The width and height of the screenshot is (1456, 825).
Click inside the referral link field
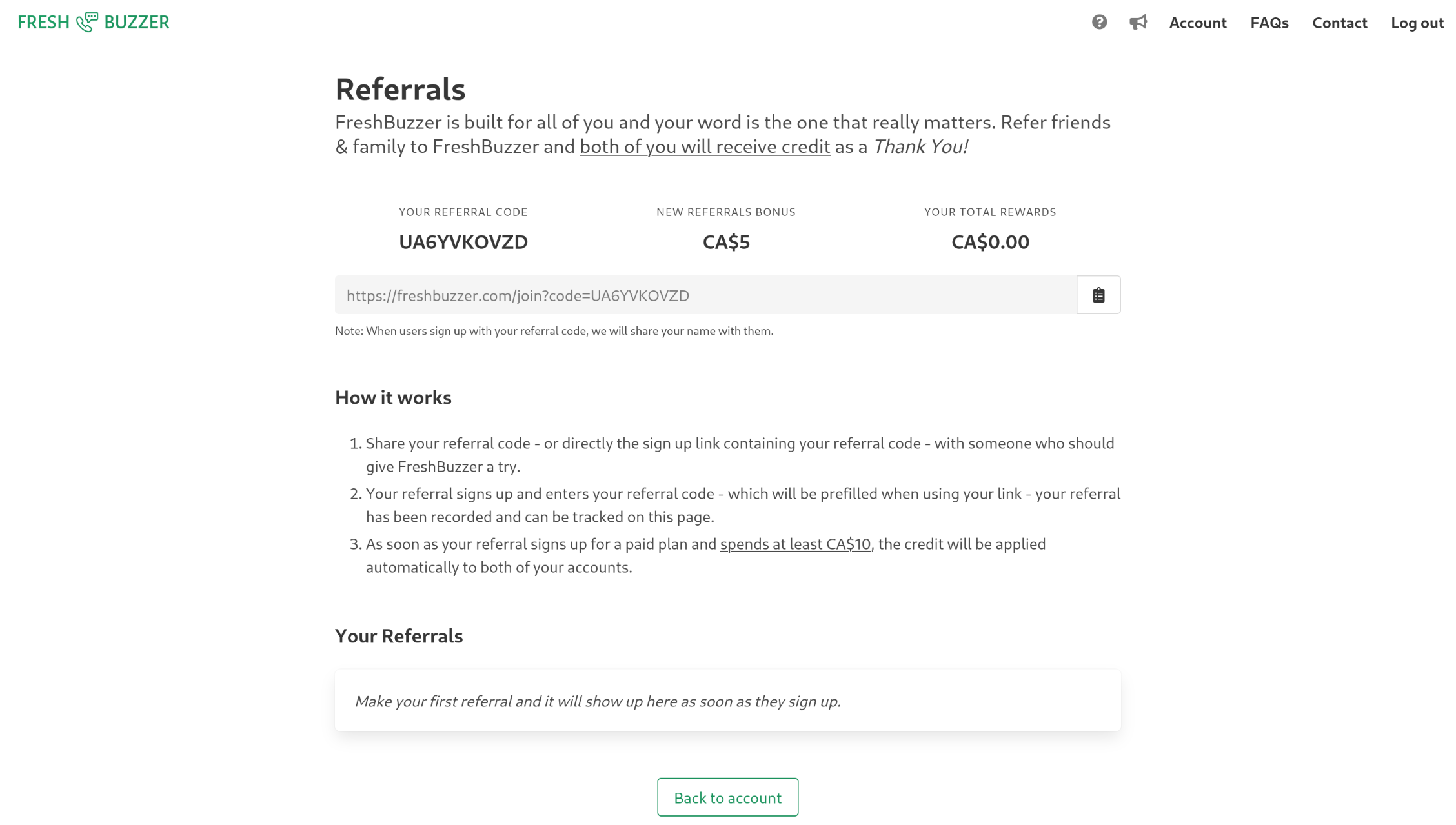pos(705,295)
